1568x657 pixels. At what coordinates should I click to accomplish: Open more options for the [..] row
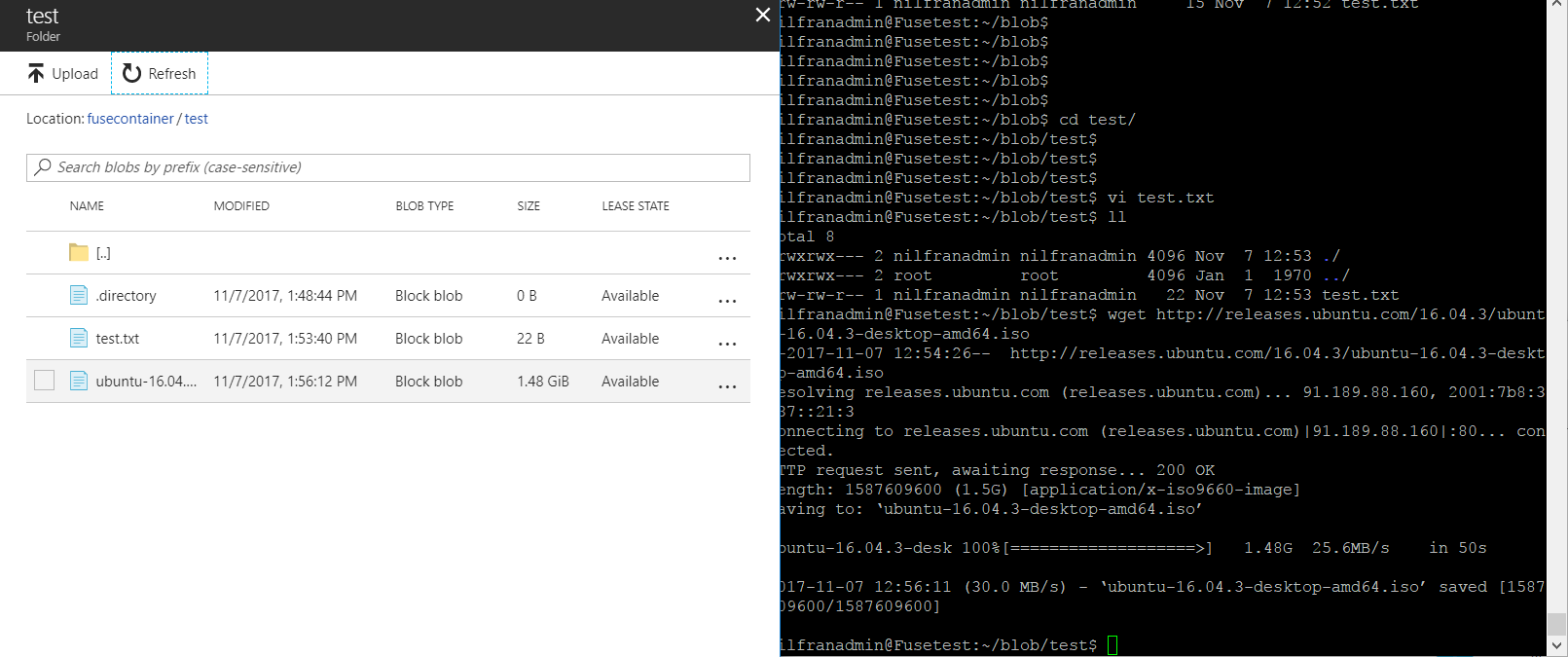coord(727,258)
